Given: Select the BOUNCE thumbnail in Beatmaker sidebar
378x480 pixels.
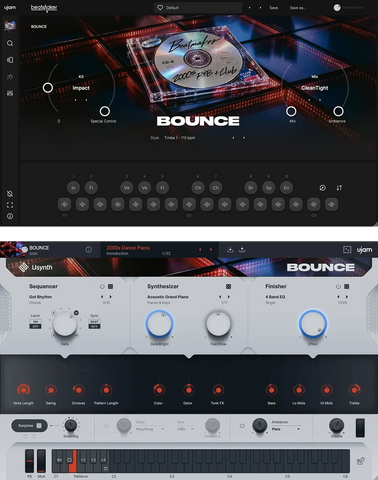Looking at the screenshot, I should tap(10, 26).
